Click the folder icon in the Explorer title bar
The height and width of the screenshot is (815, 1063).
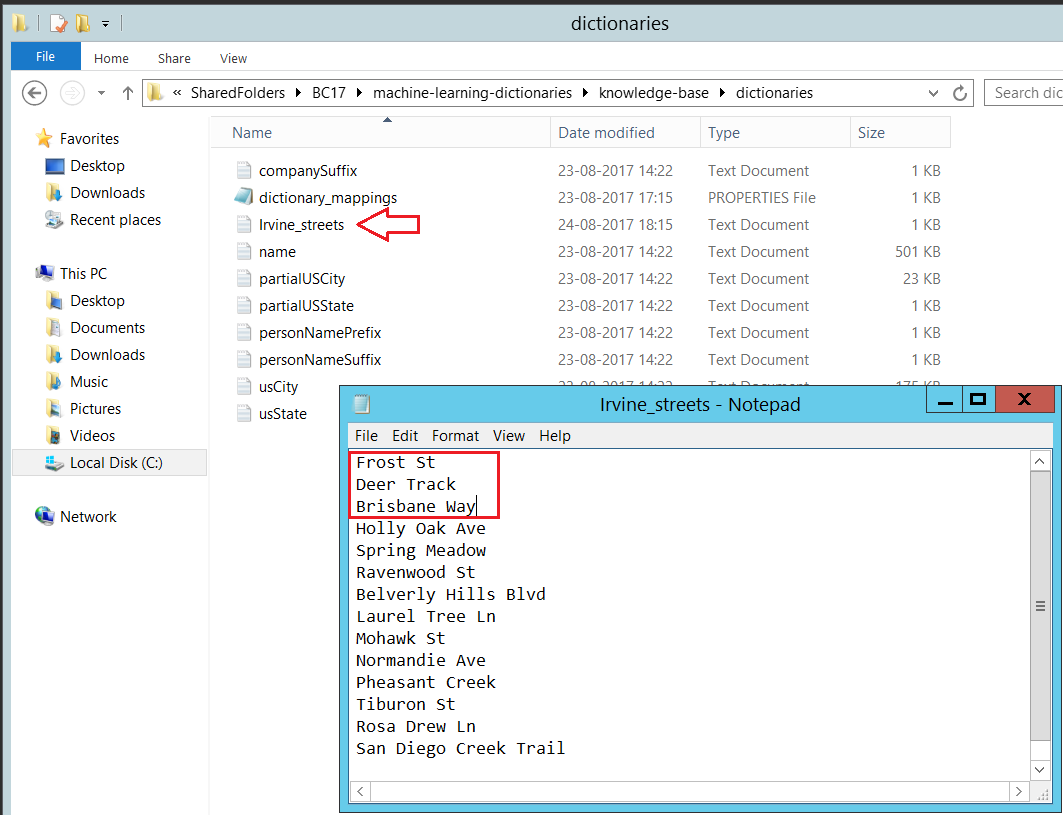(20, 24)
